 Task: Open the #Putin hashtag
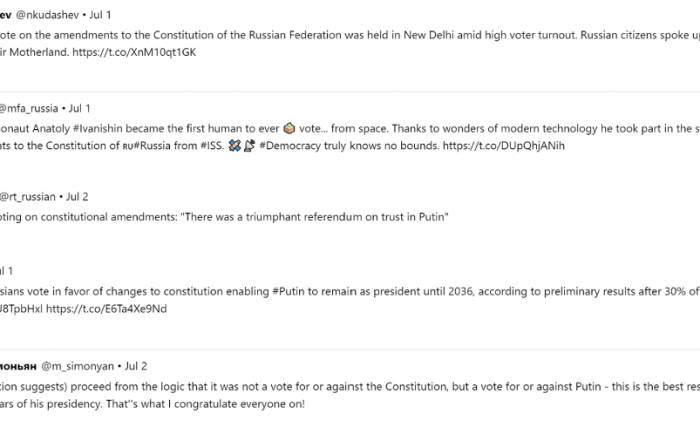[288, 291]
